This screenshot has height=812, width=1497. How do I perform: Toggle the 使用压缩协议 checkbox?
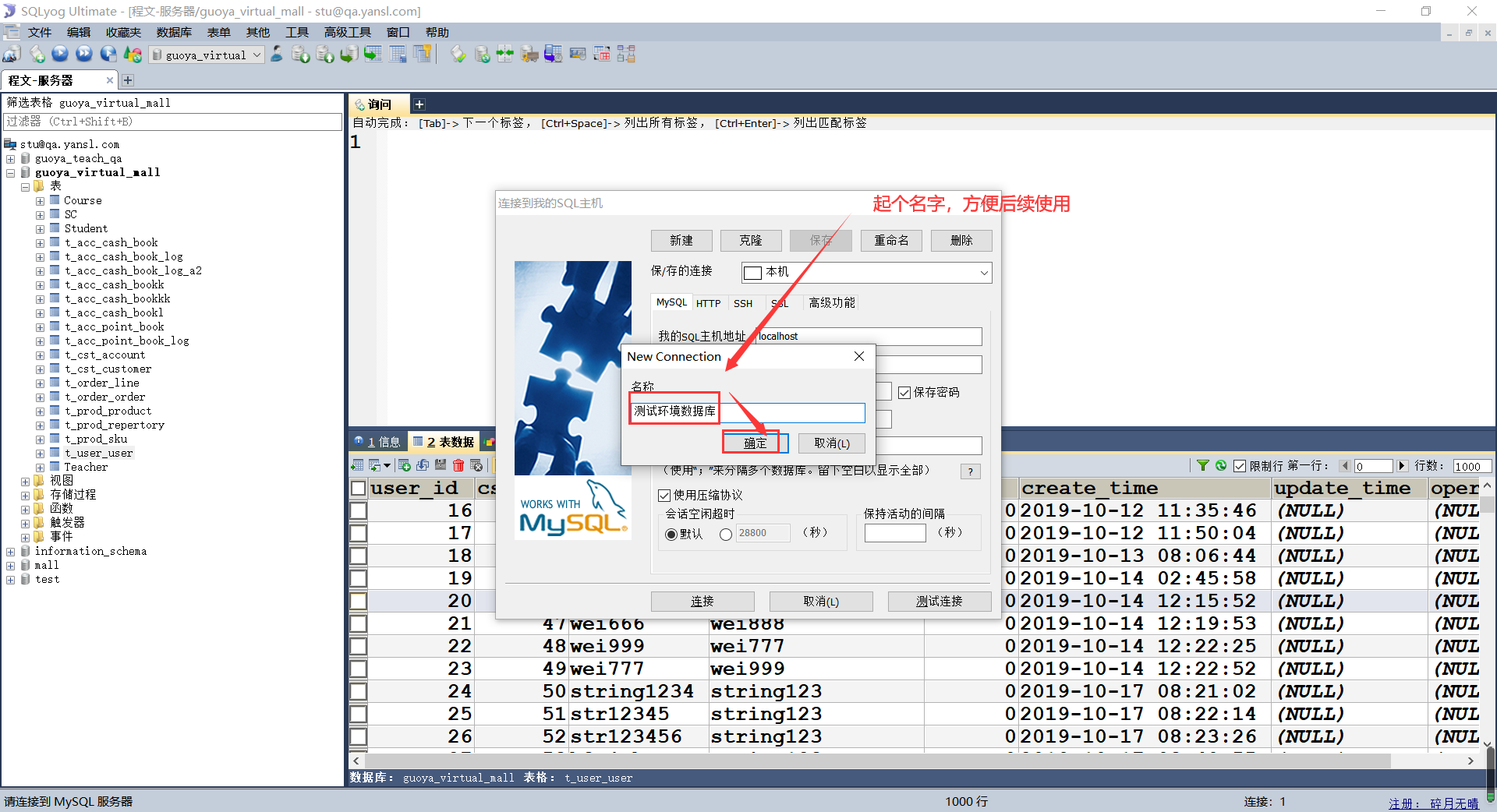(664, 496)
